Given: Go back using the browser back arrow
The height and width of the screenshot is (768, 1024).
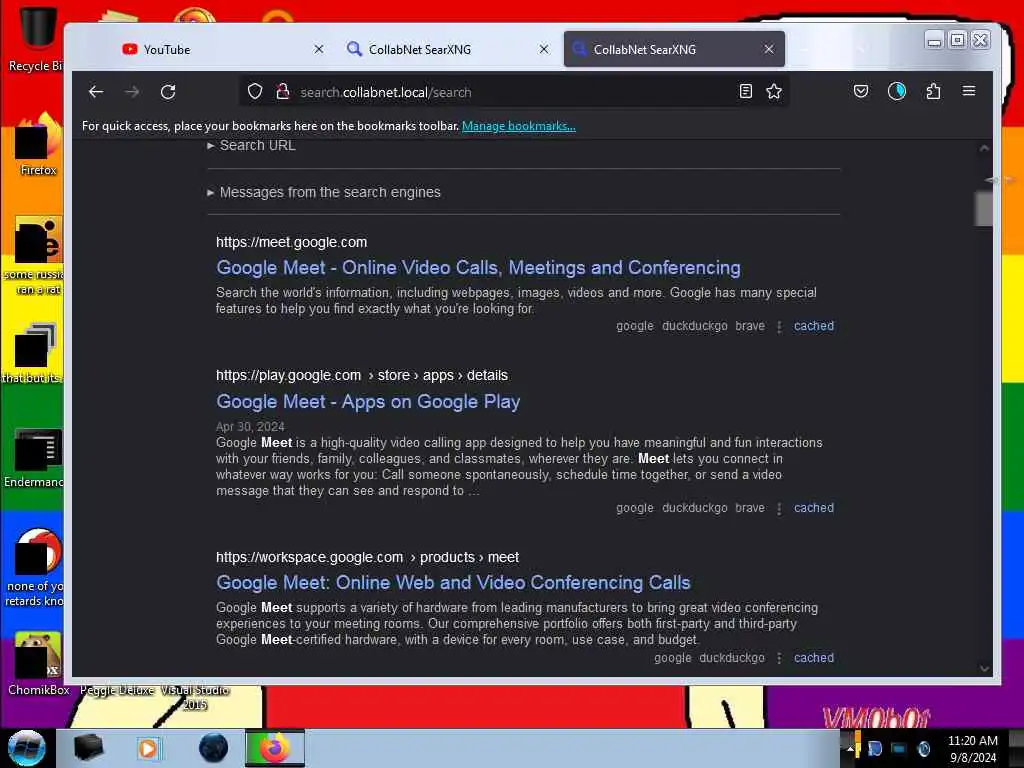Looking at the screenshot, I should click(96, 92).
